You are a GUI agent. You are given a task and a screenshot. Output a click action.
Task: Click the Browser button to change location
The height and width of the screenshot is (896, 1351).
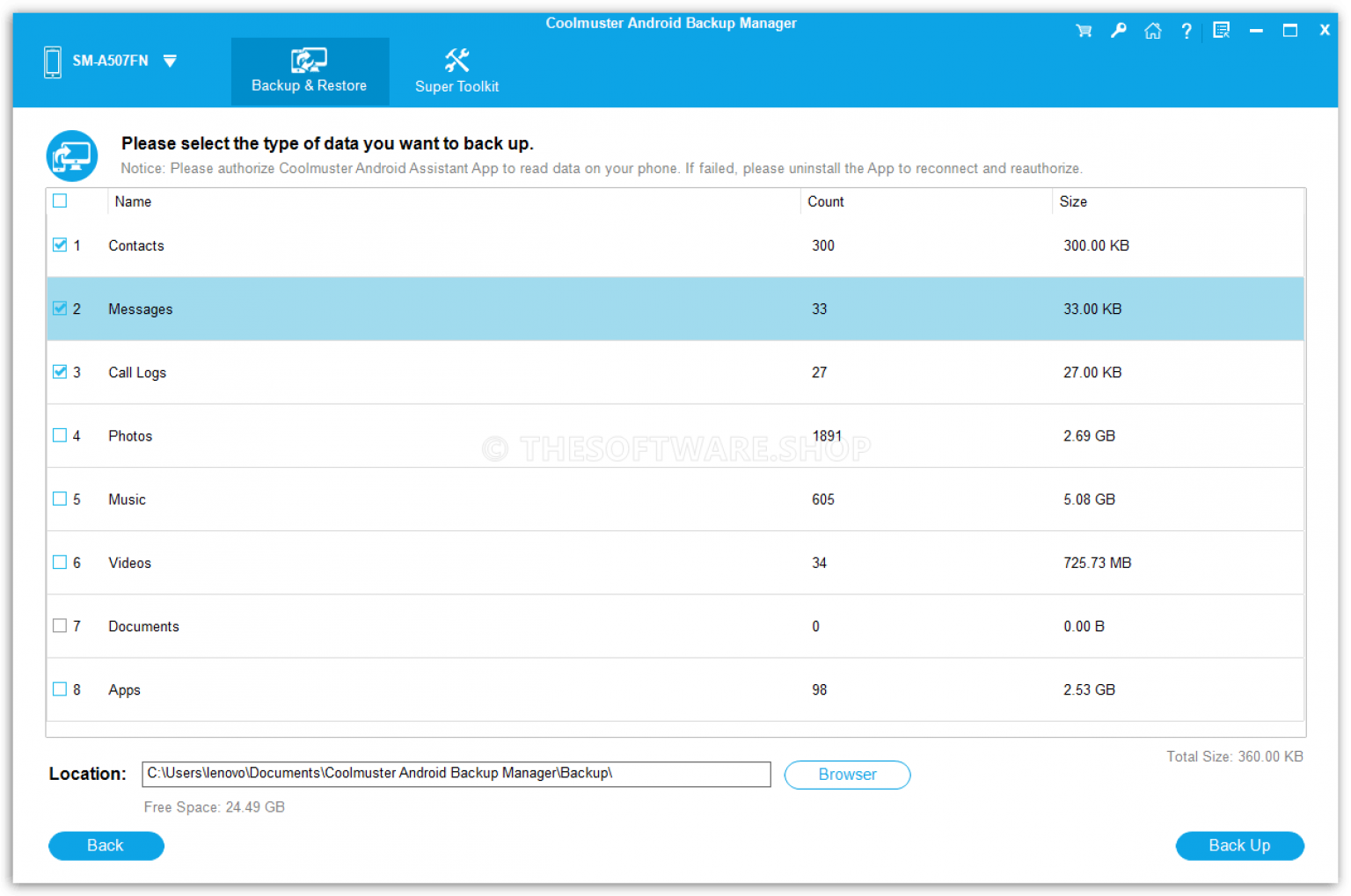click(x=846, y=775)
